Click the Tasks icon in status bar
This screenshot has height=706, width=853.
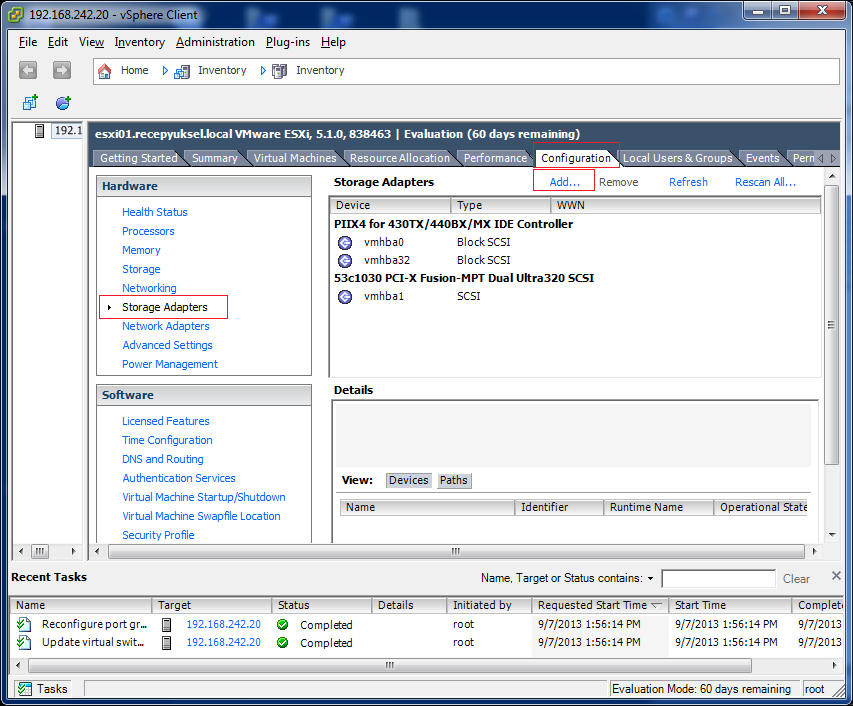[24, 689]
